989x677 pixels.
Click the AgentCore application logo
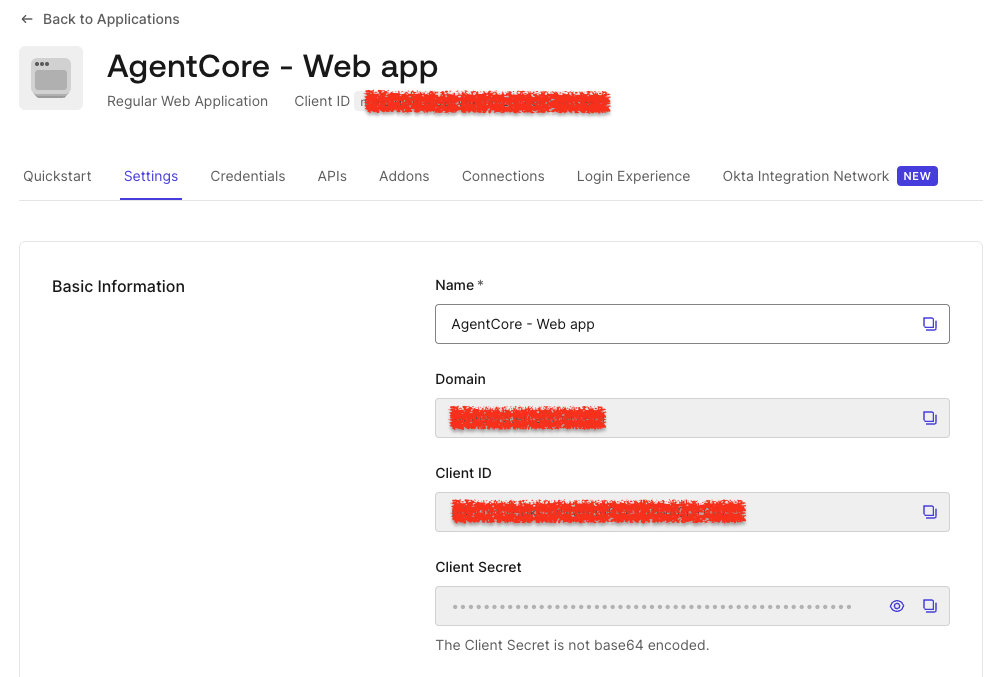pos(50,77)
